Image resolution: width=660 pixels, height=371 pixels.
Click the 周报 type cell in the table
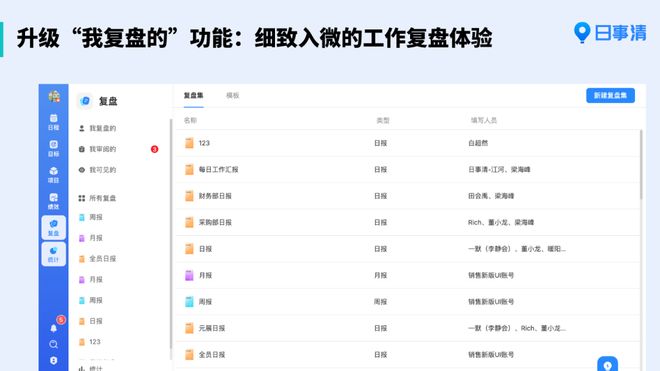pyautogui.click(x=381, y=302)
